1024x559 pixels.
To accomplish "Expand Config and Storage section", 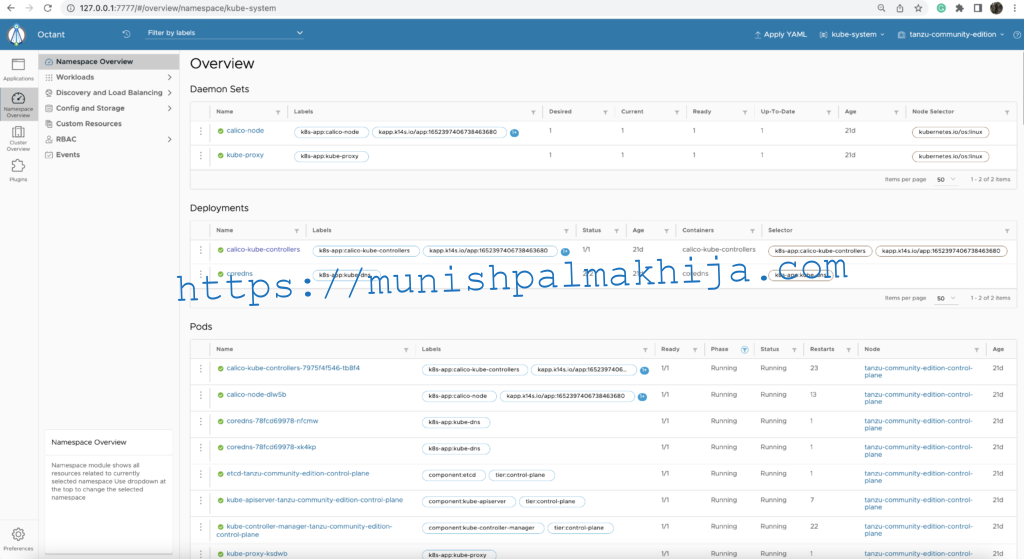I will (x=108, y=108).
